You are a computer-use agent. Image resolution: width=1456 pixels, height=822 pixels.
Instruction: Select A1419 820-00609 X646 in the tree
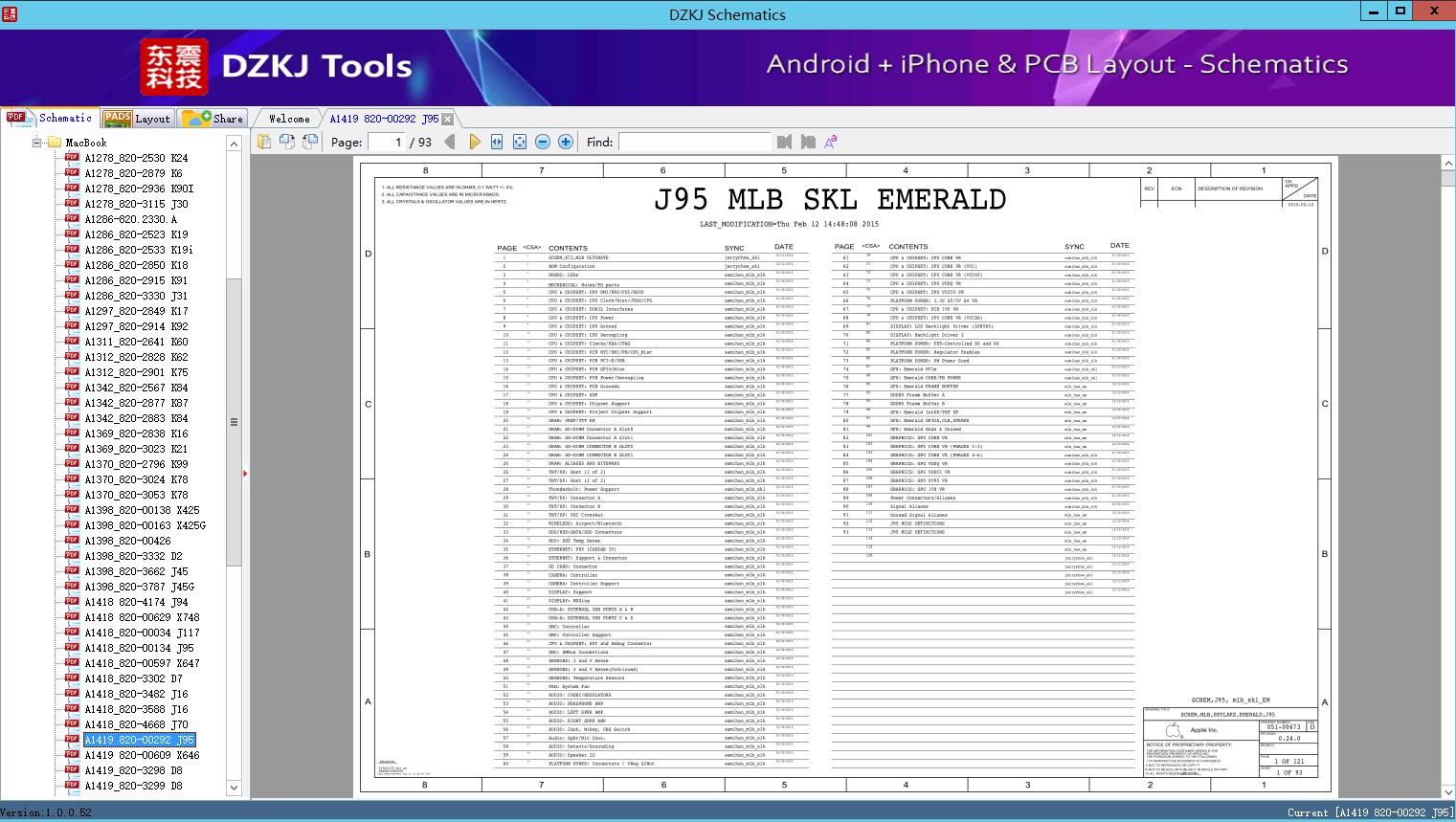click(142, 755)
